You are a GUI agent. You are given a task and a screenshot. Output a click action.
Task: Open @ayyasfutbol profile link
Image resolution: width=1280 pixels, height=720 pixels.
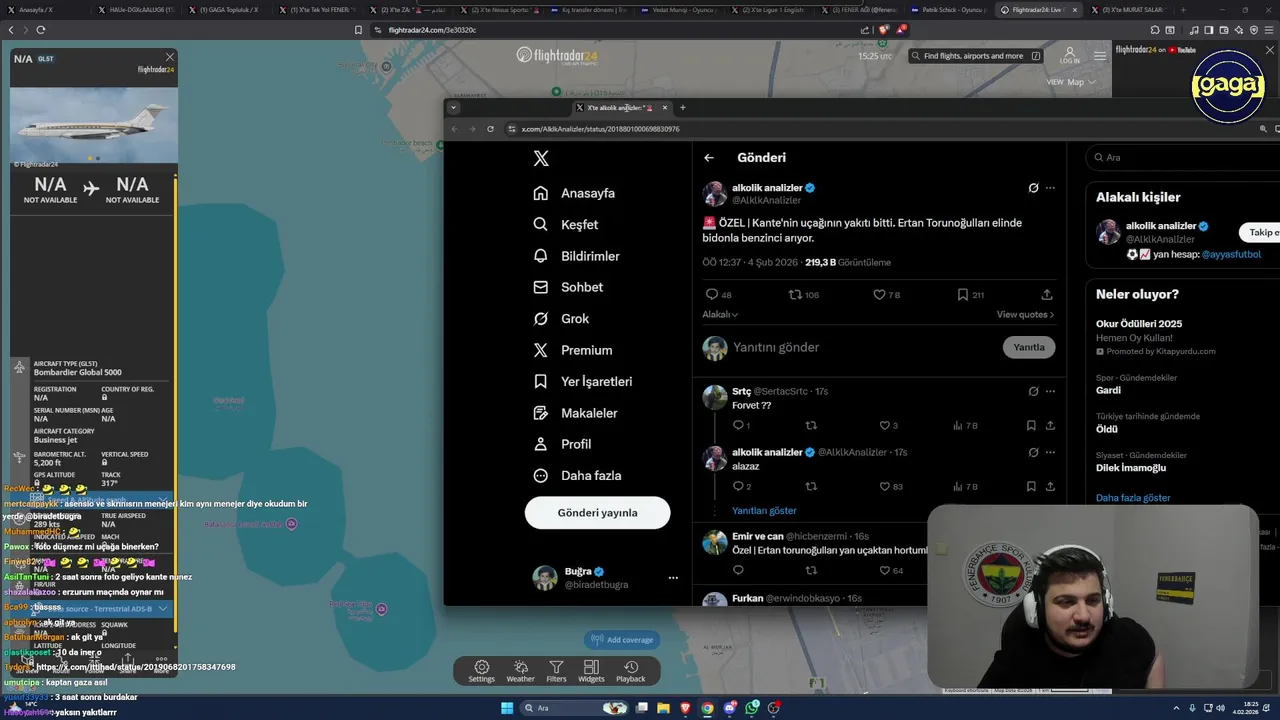pos(1231,254)
